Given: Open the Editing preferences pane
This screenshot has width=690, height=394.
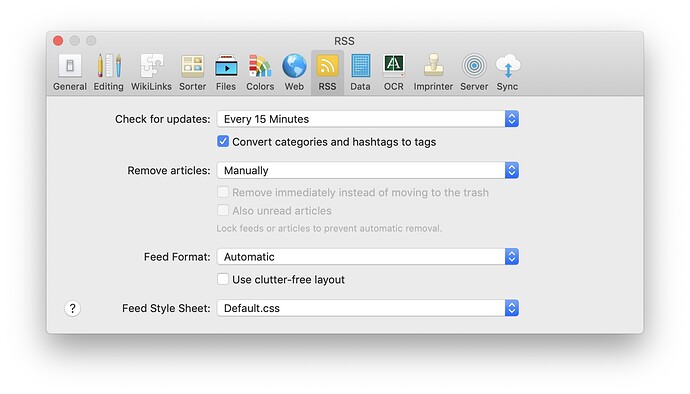Looking at the screenshot, I should (x=108, y=73).
